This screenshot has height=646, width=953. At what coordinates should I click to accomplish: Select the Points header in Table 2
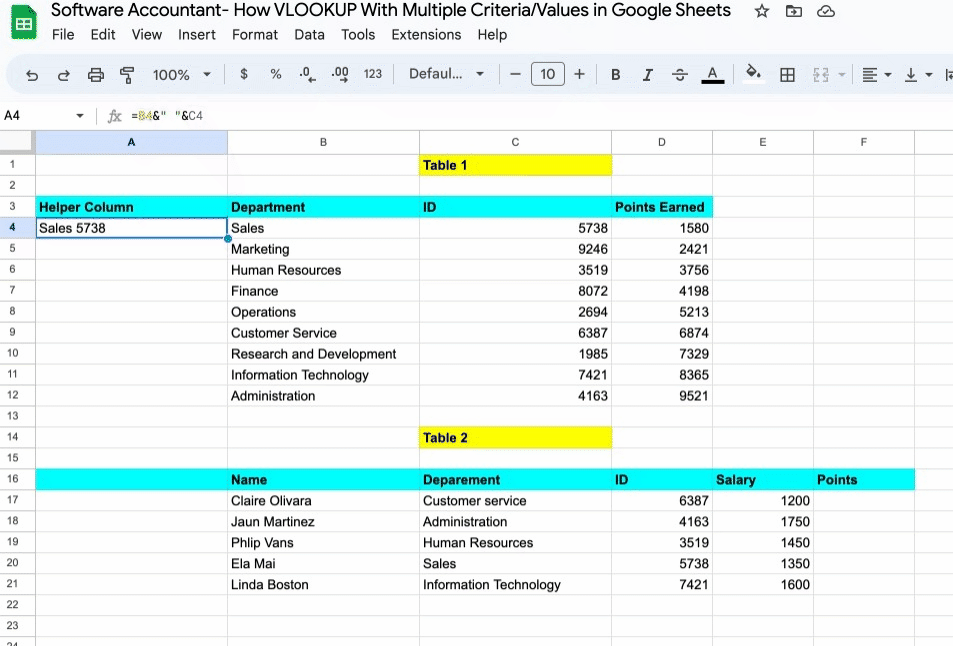coord(864,479)
